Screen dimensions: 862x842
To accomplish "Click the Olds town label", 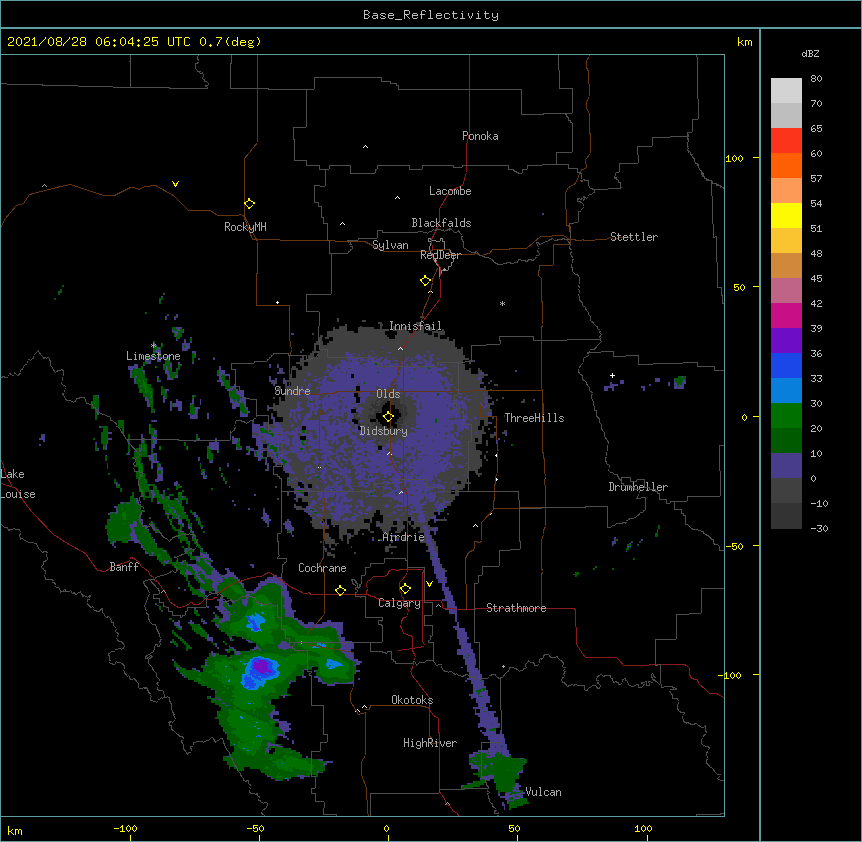I will 388,394.
